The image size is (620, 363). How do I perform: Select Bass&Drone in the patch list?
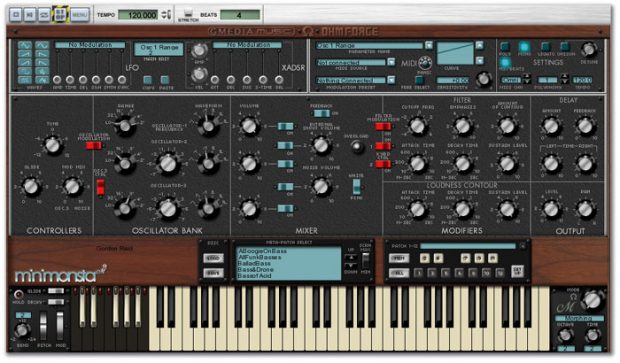tap(255, 270)
